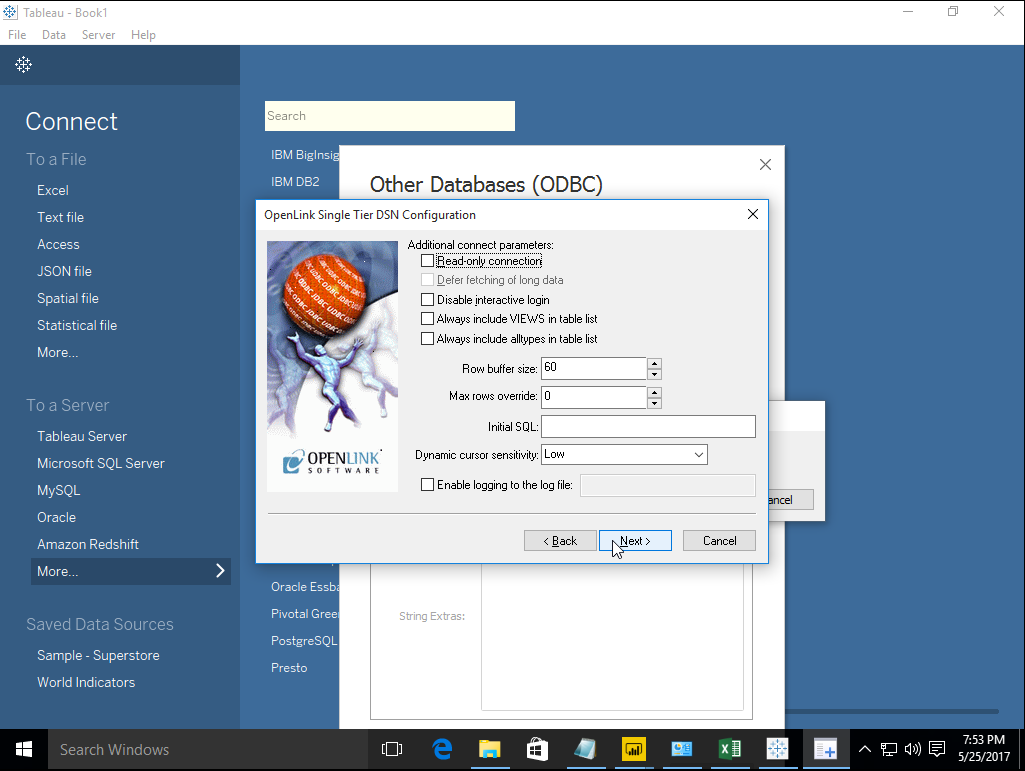This screenshot has height=771, width=1025.
Task: Open the Action Center notifications icon
Action: (x=937, y=749)
